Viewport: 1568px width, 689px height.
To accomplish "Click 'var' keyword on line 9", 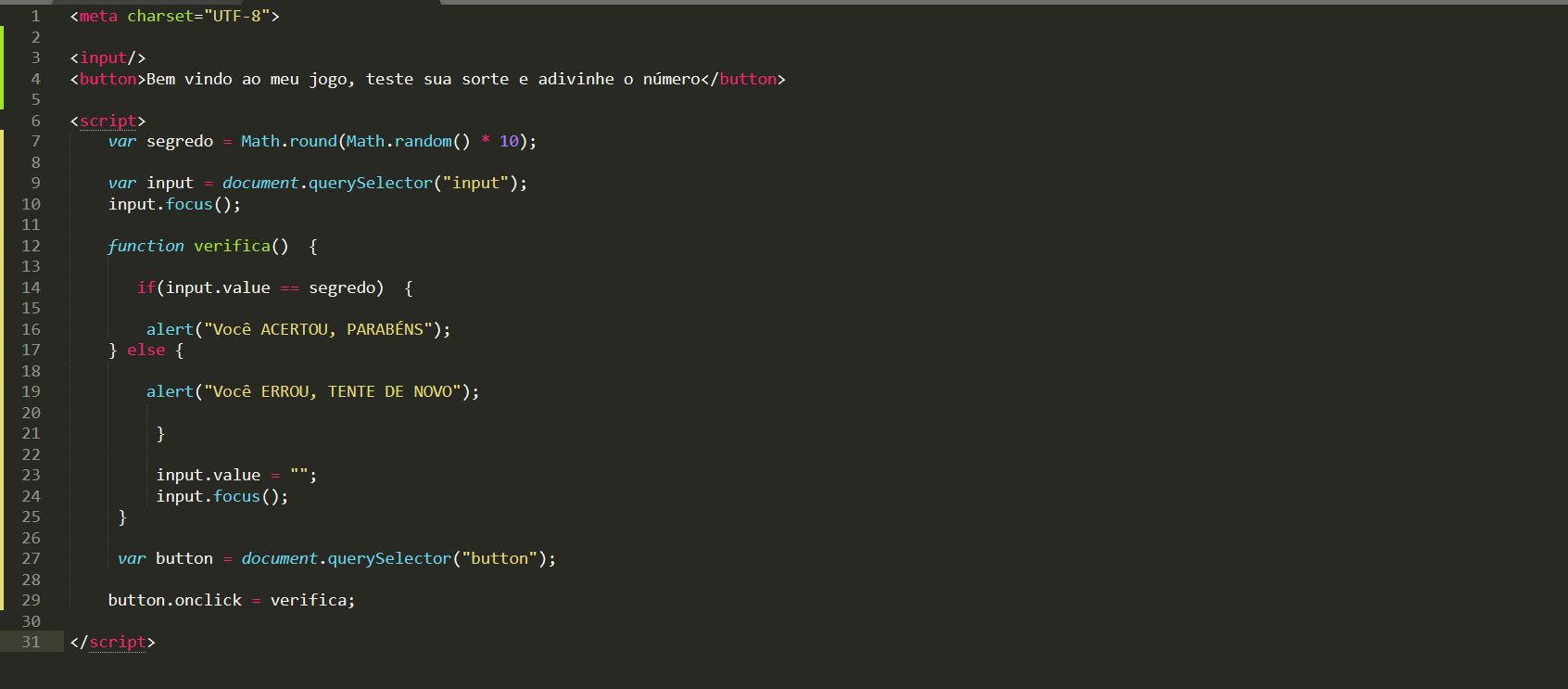I will (121, 183).
